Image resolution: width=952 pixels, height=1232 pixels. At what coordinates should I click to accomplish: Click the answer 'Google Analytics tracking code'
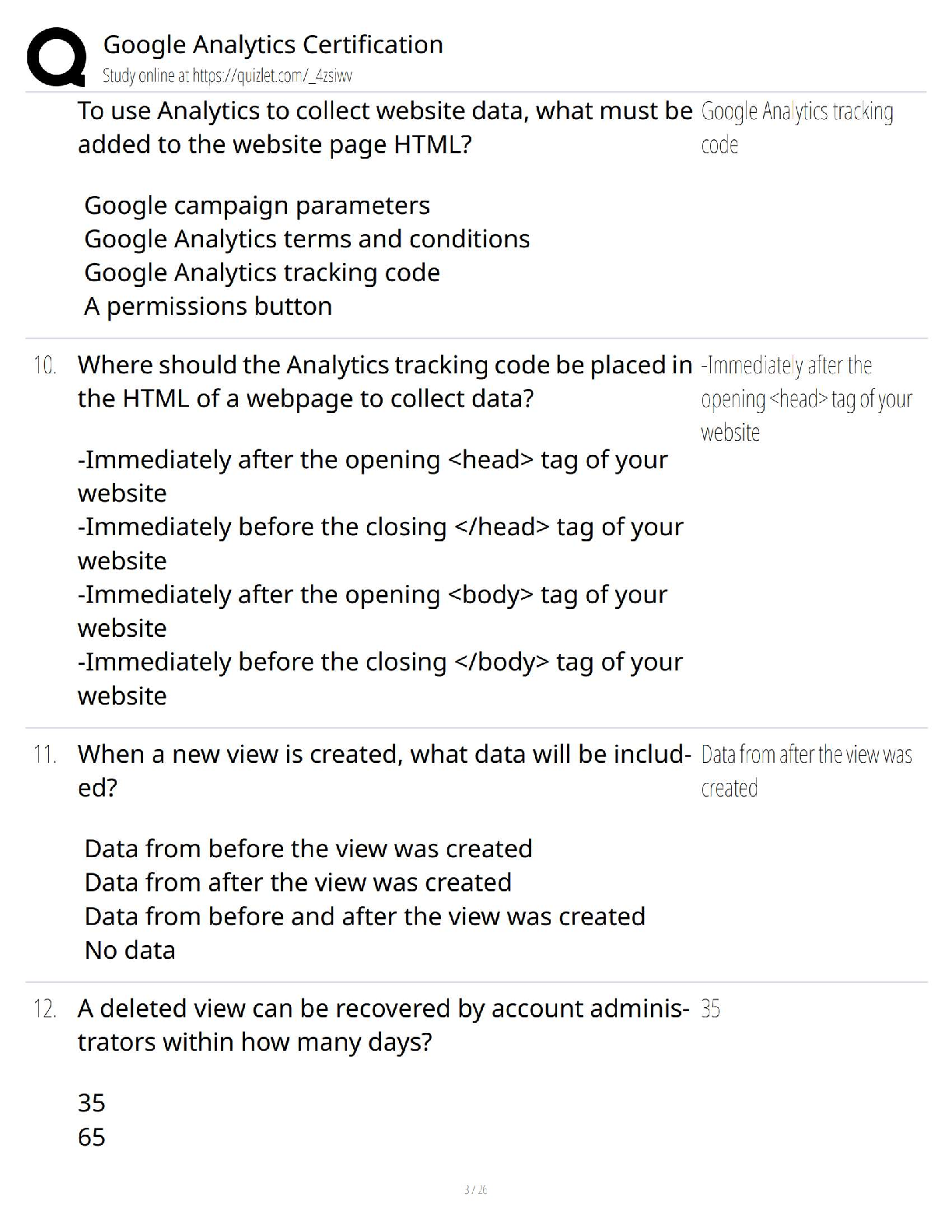797,128
